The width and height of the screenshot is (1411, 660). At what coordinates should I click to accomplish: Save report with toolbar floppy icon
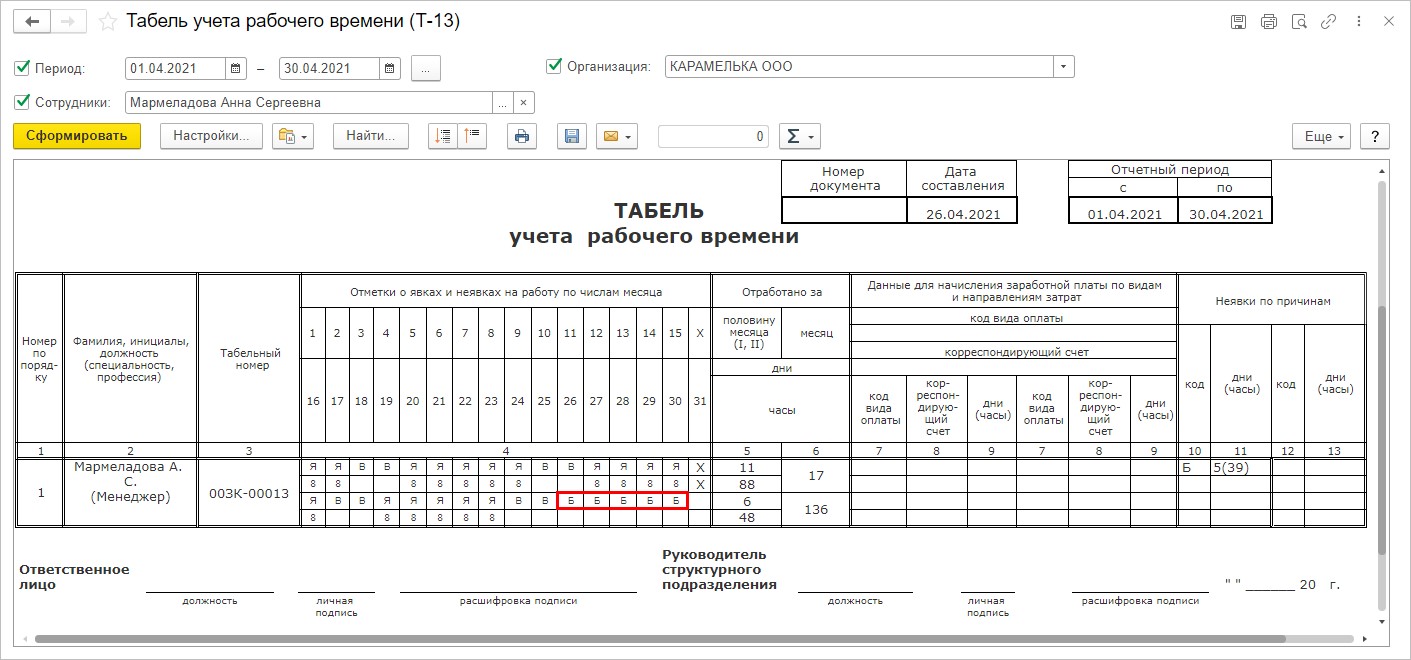coord(572,136)
